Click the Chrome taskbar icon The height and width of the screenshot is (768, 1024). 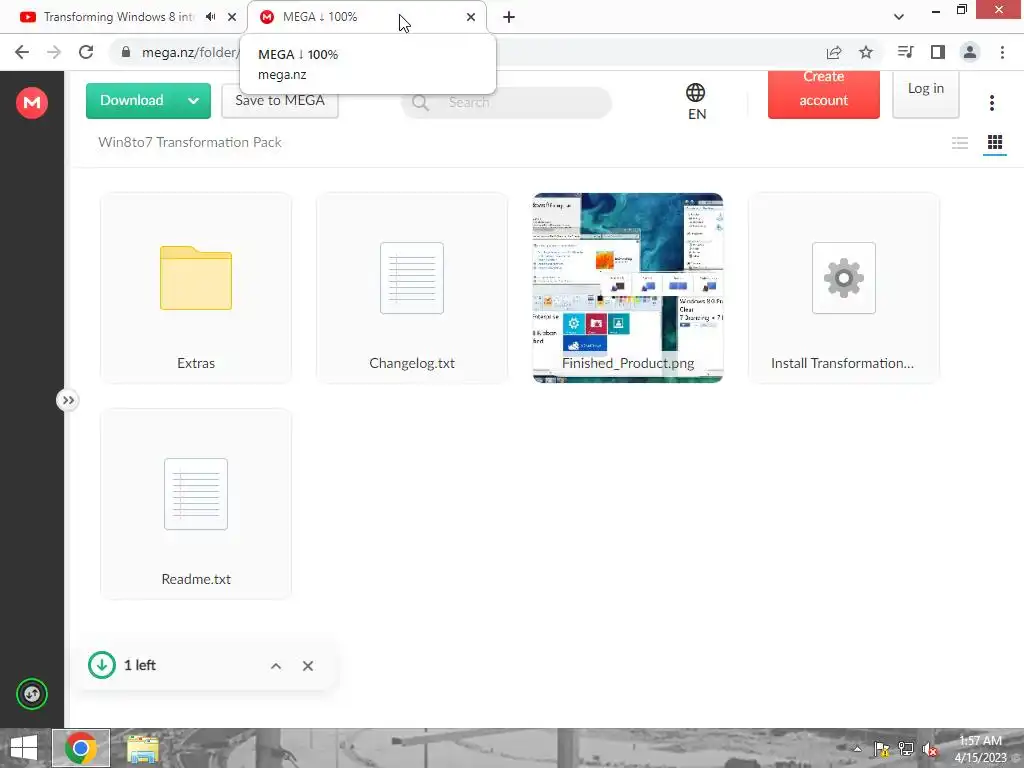[81, 748]
